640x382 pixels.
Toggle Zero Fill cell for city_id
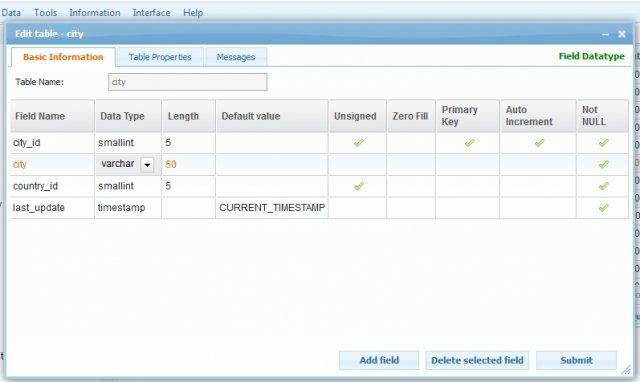411,143
